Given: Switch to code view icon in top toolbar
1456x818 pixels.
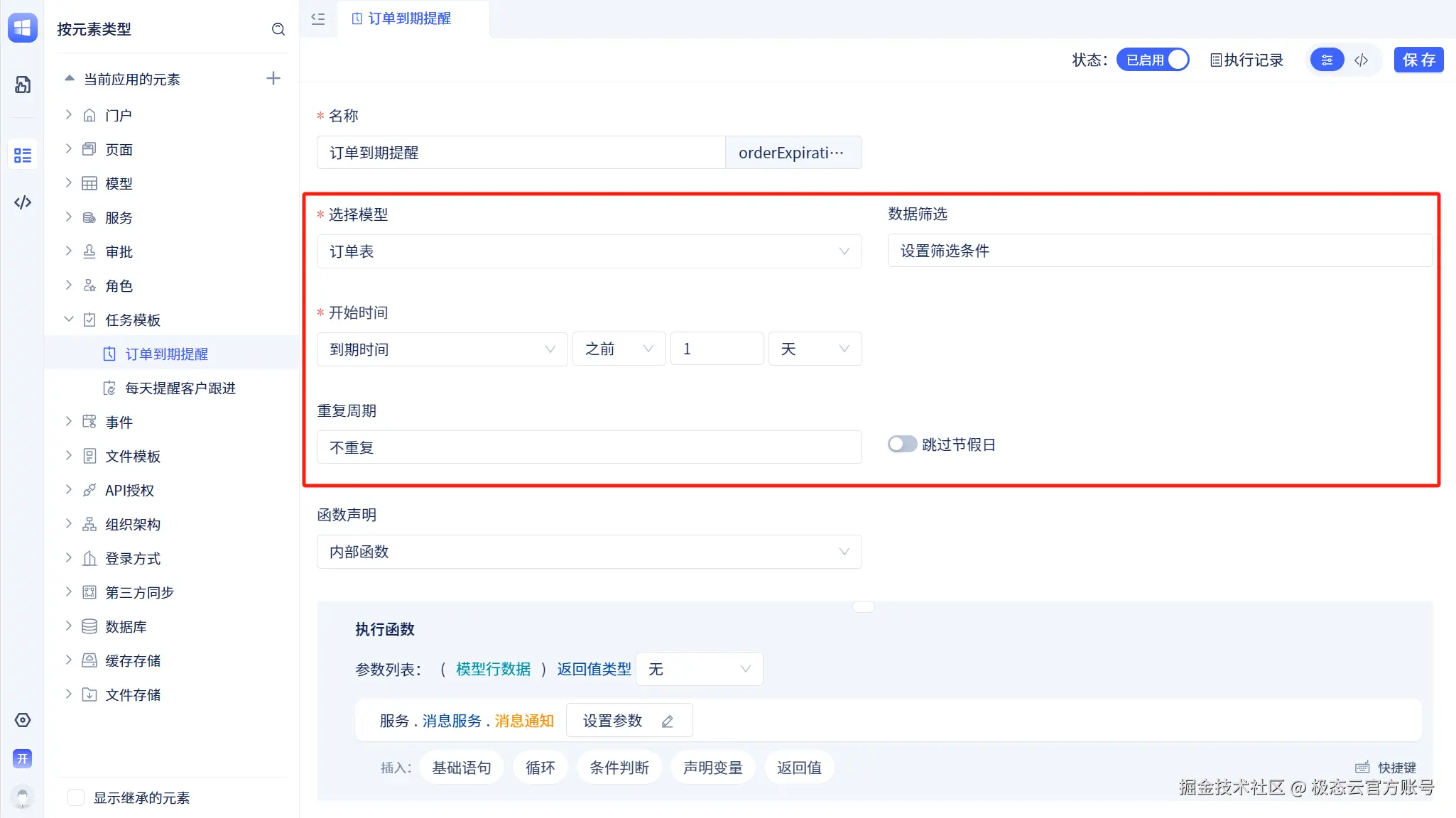Looking at the screenshot, I should pos(1361,60).
